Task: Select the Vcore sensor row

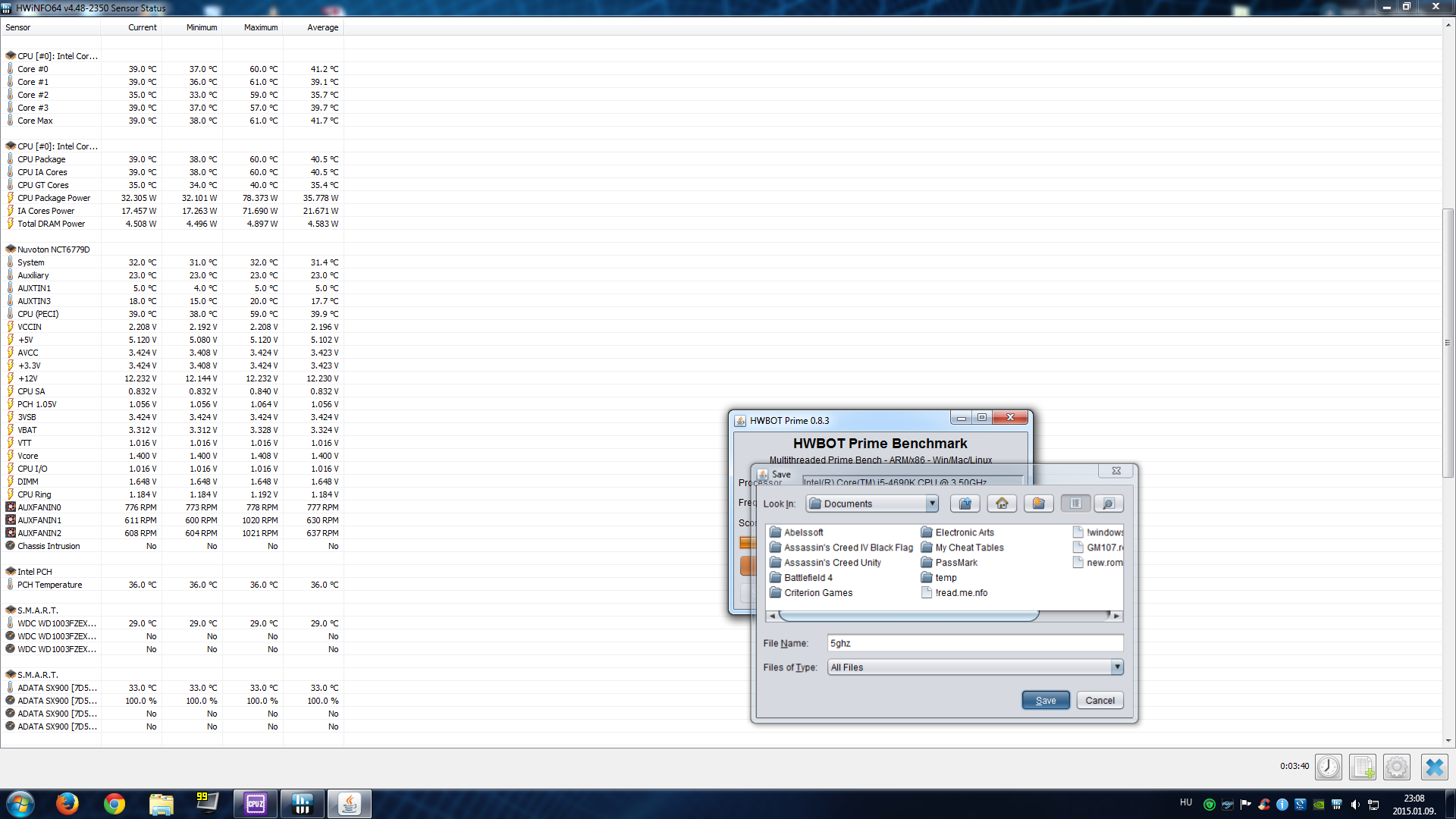Action: click(173, 456)
